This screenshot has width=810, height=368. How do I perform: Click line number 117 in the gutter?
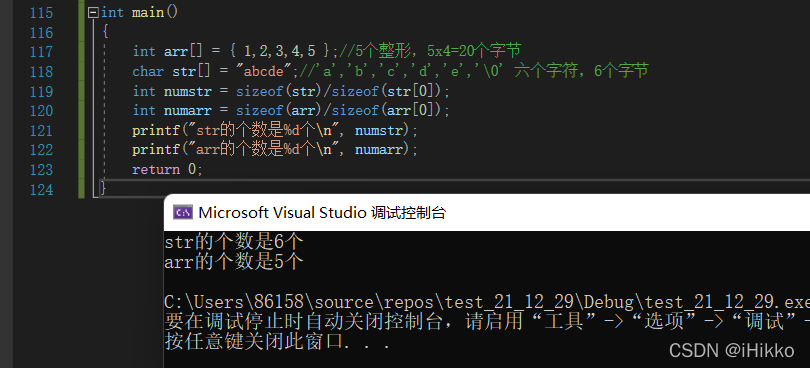pos(41,52)
